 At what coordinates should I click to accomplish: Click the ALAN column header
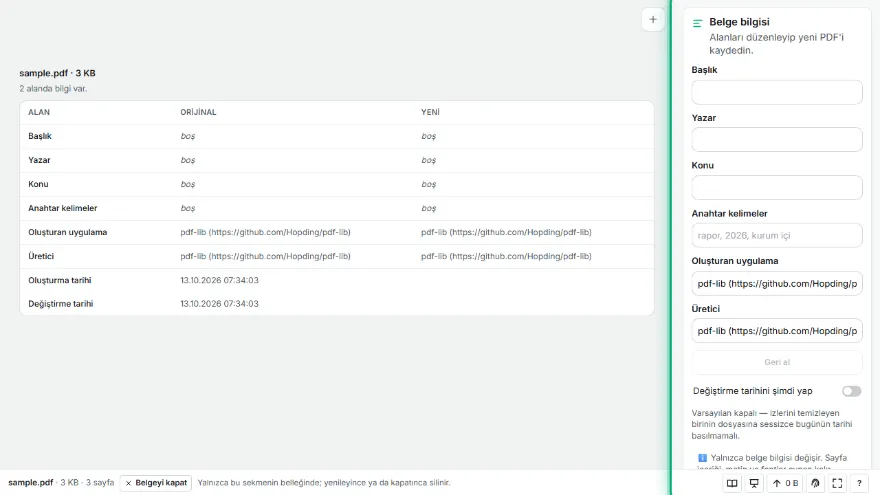click(39, 112)
